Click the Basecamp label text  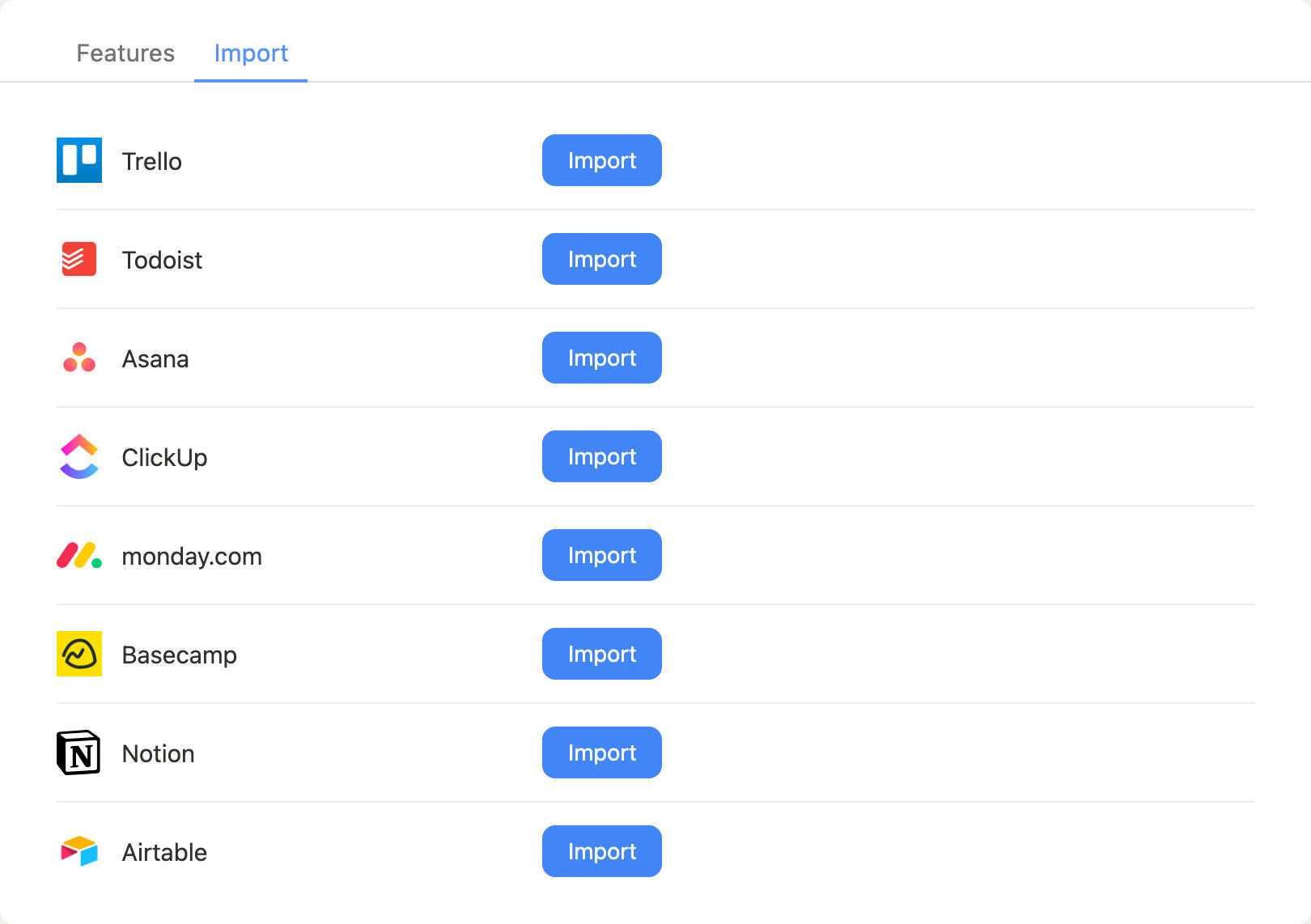(180, 655)
